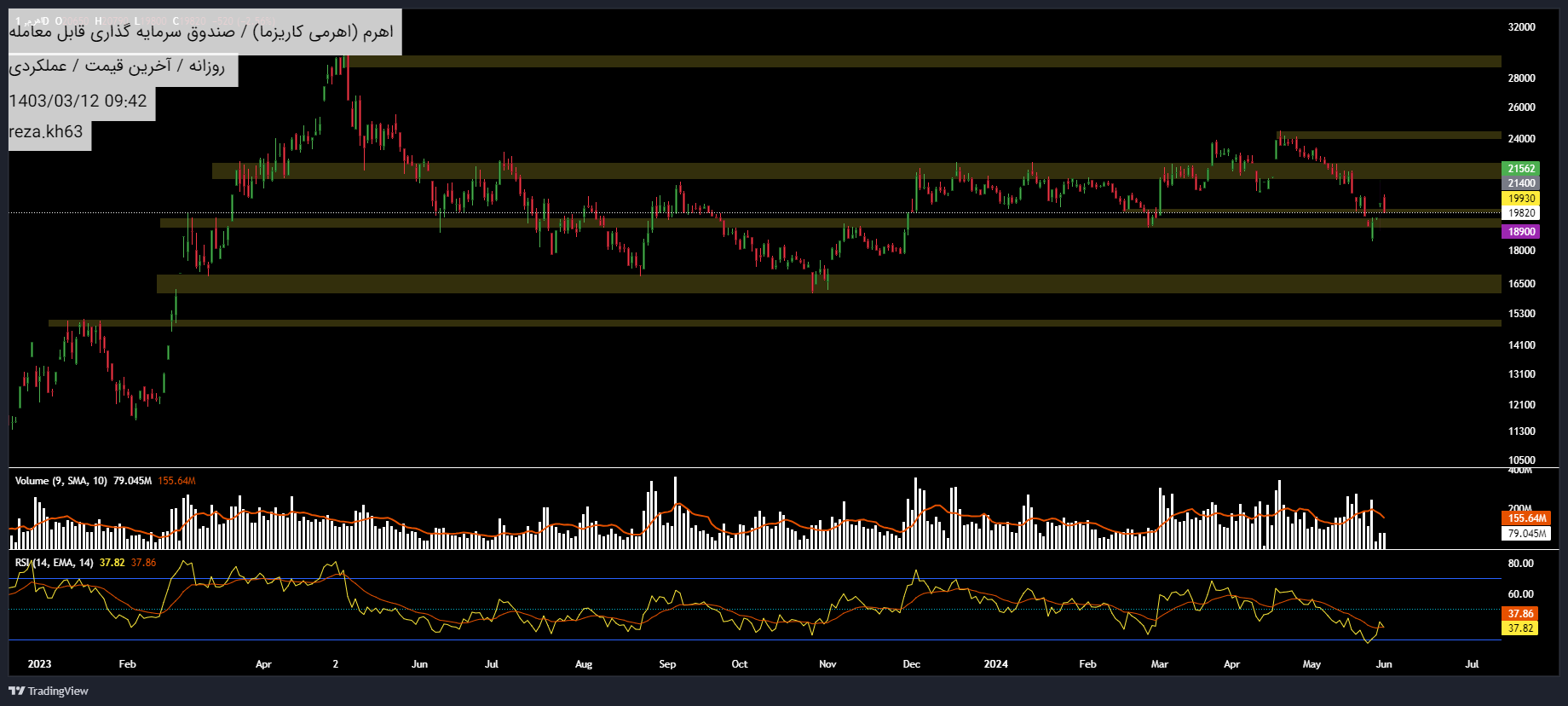Click the 26000 price axis value

coord(1521,107)
